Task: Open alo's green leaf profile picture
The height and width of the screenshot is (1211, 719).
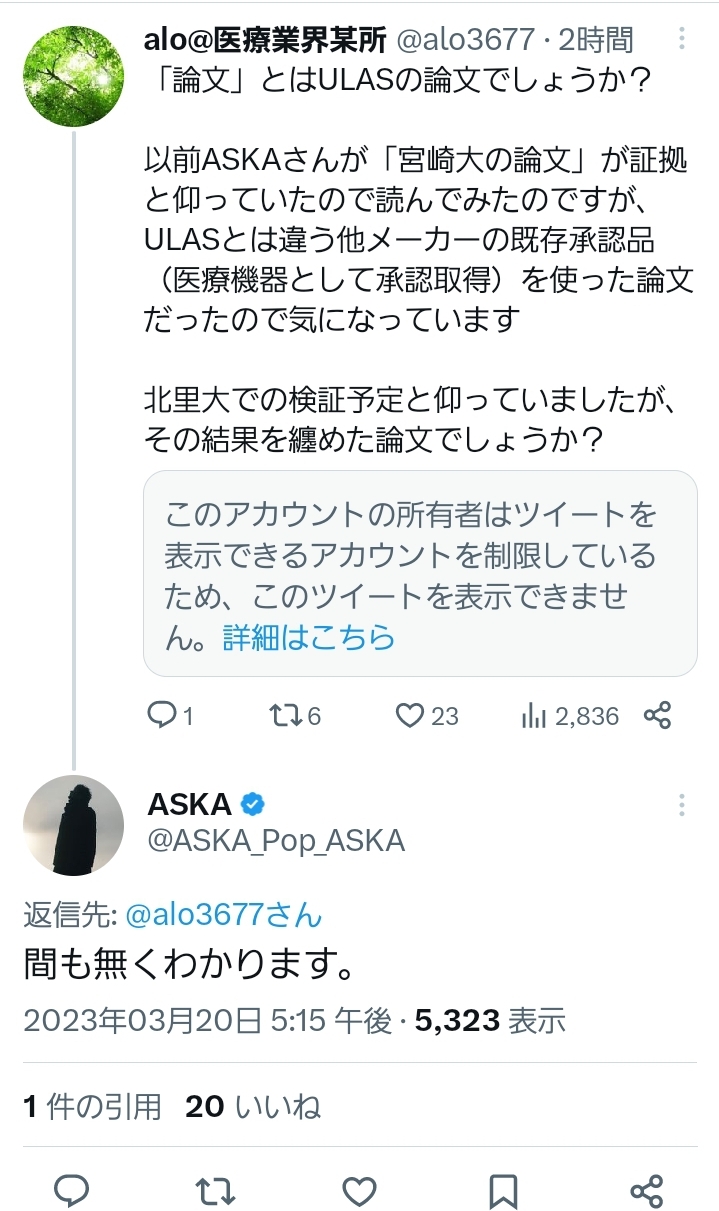Action: [x=73, y=77]
